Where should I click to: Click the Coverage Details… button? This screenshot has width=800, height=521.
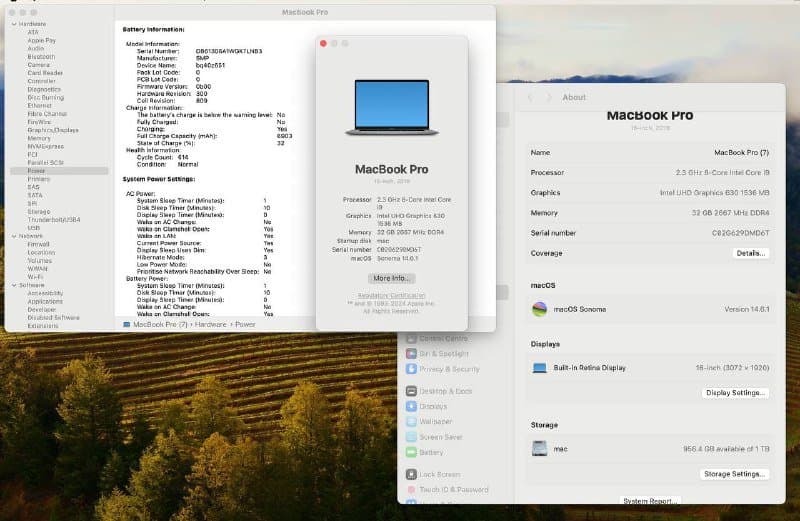[x=751, y=253]
